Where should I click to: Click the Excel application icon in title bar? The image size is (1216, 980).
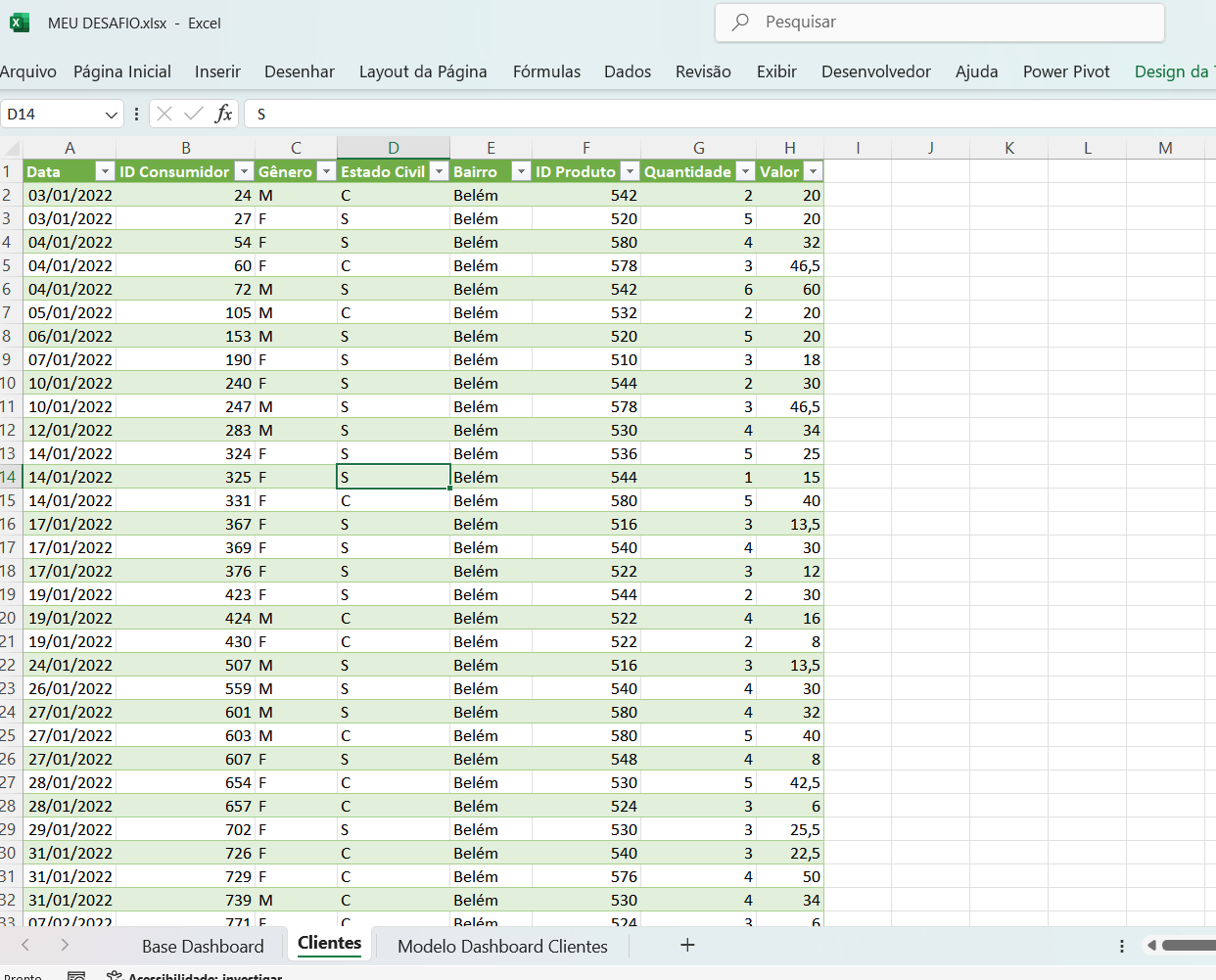(20, 23)
